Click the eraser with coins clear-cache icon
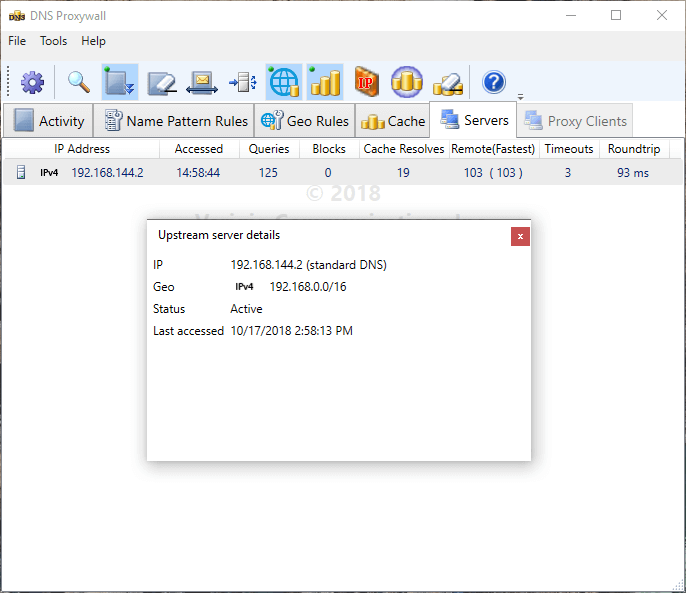686x593 pixels. [448, 83]
